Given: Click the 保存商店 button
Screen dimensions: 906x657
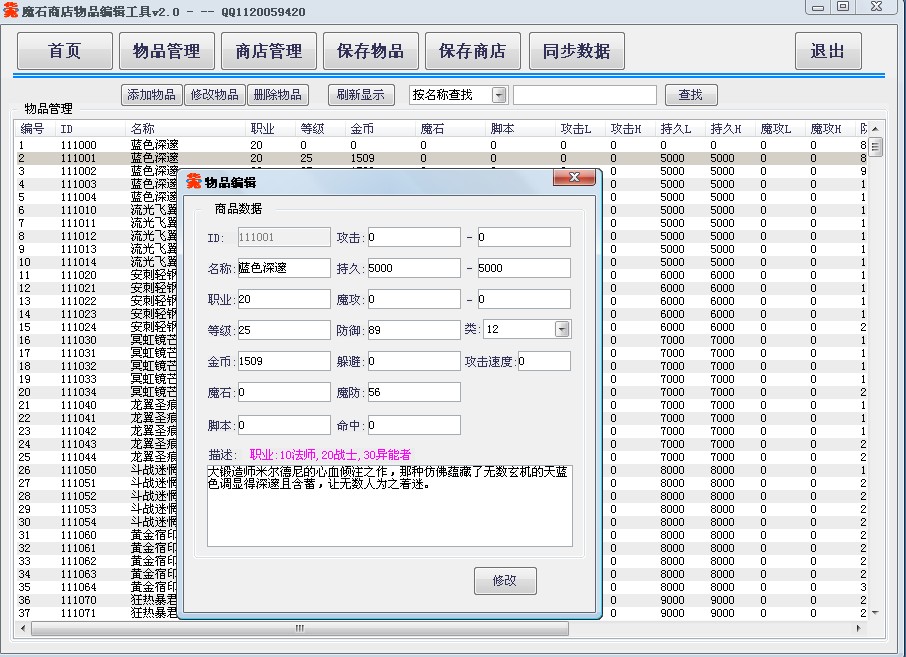Looking at the screenshot, I should click(x=473, y=52).
